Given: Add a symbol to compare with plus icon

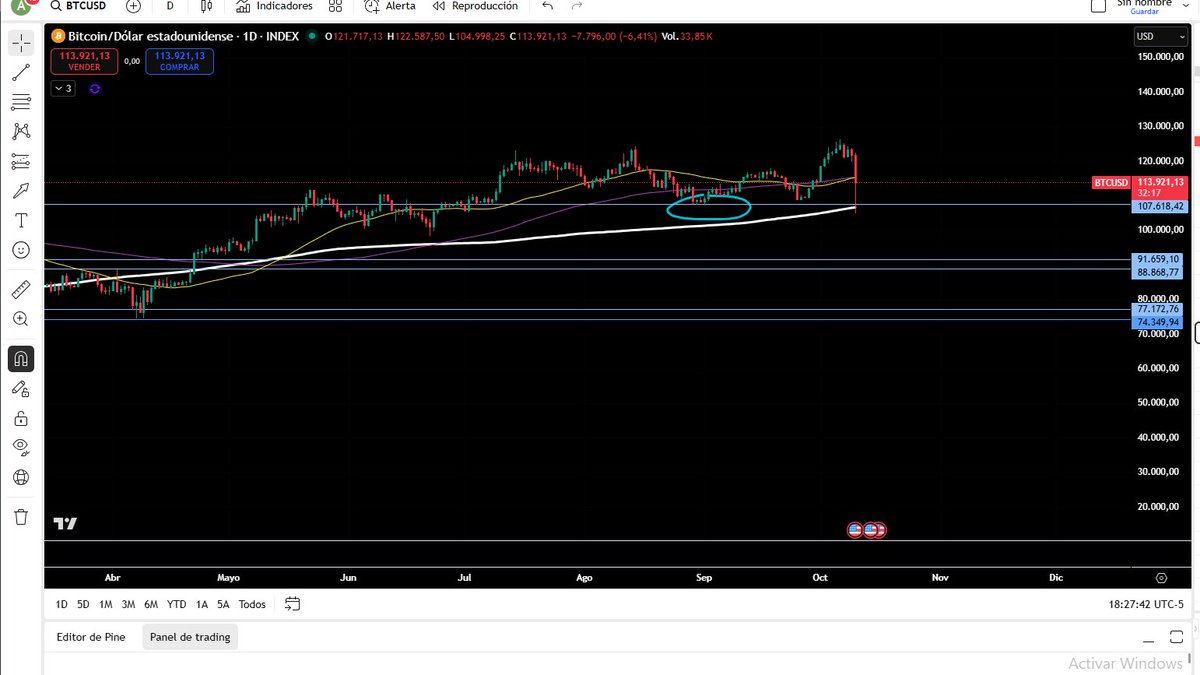Looking at the screenshot, I should 133,6.
